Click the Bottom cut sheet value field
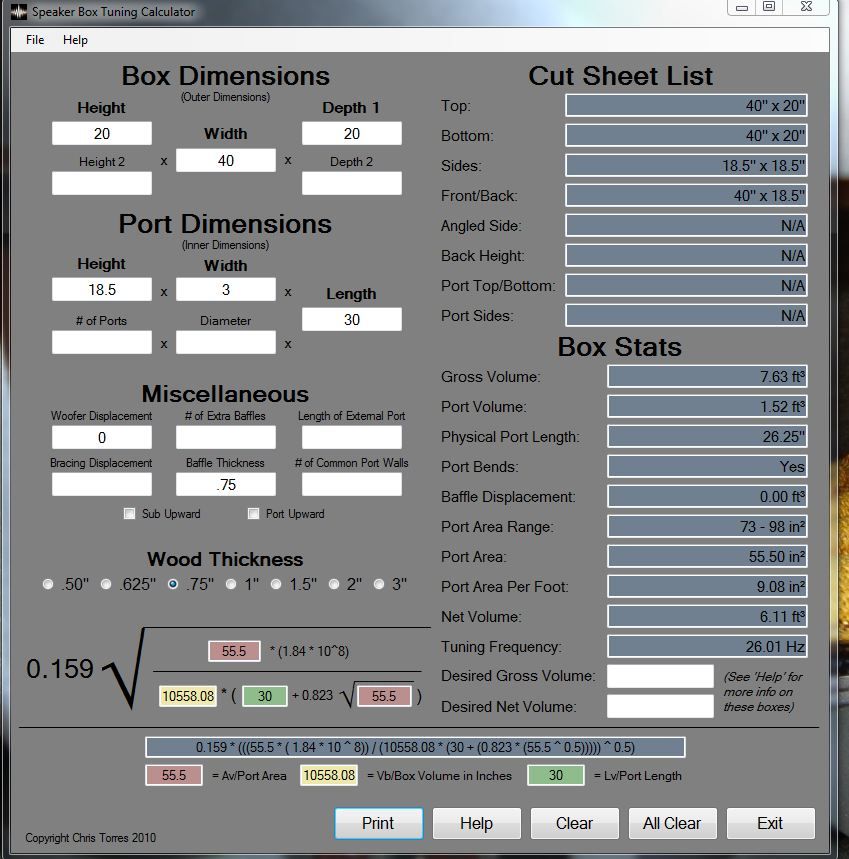849x859 pixels. 686,135
